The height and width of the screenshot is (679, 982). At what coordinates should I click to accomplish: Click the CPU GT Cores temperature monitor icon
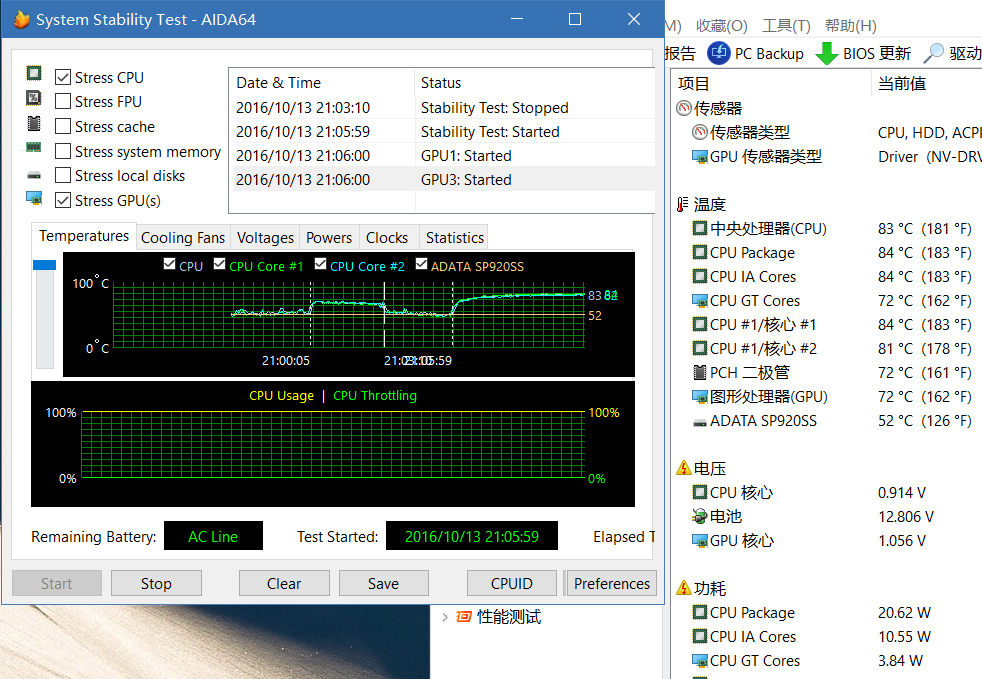click(x=700, y=301)
